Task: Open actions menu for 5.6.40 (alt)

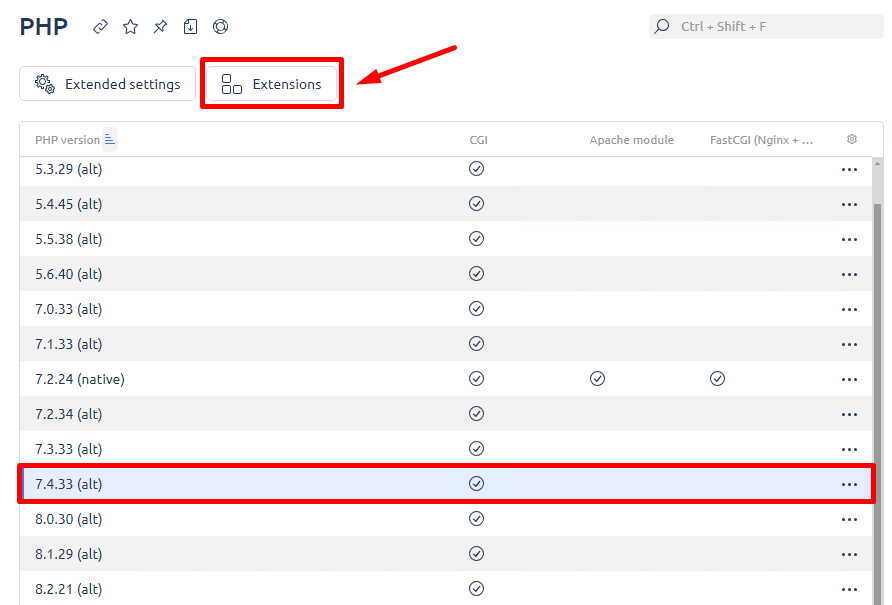Action: 849,274
